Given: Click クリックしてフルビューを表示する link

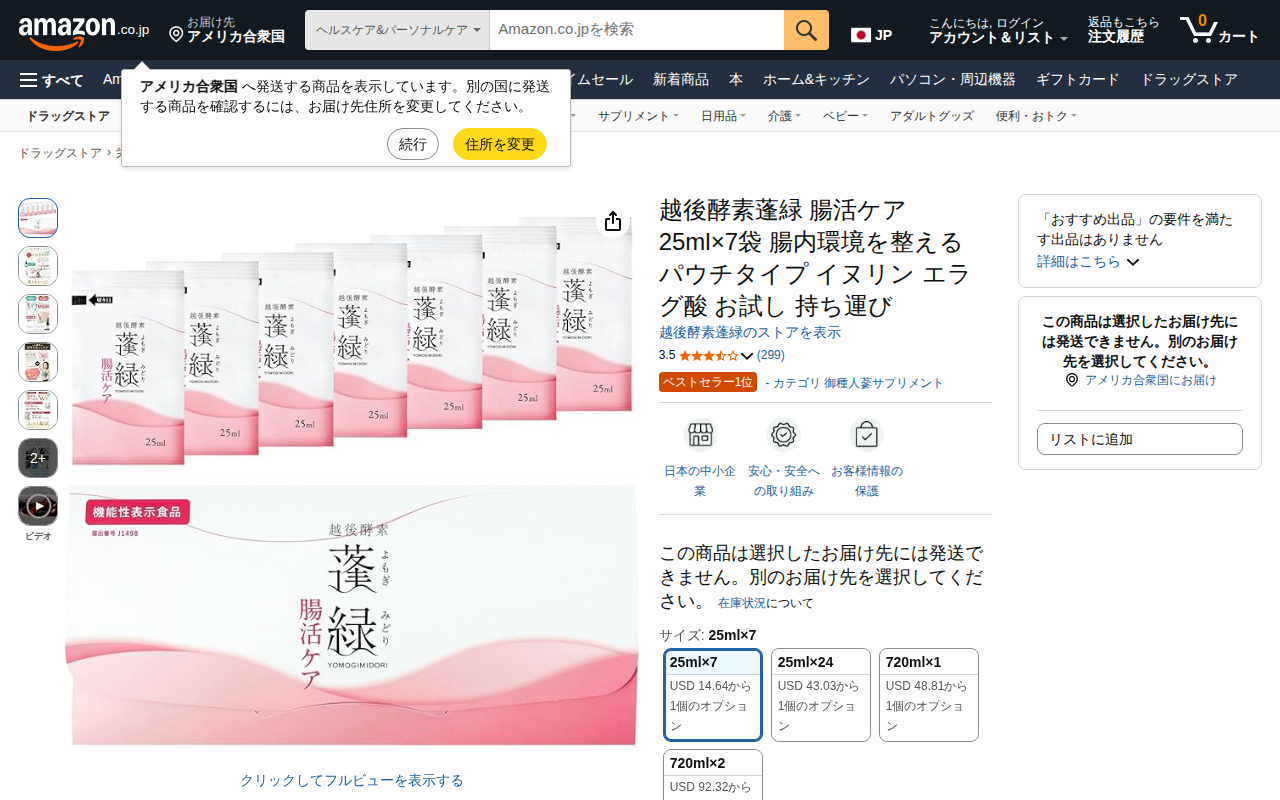Looking at the screenshot, I should (352, 780).
